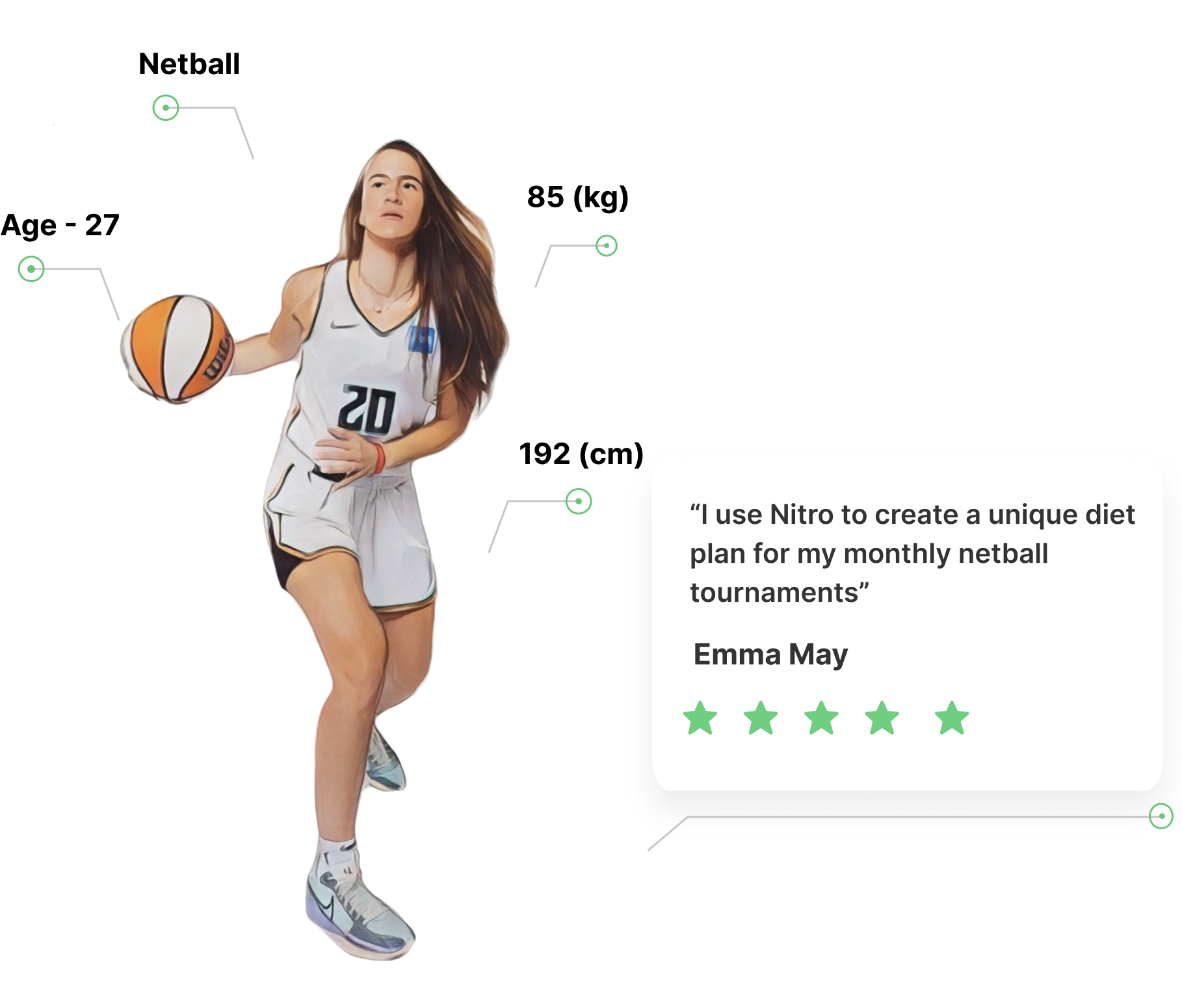Viewport: 1182px width, 1008px height.
Task: Click the orange and white ball
Action: (x=177, y=348)
